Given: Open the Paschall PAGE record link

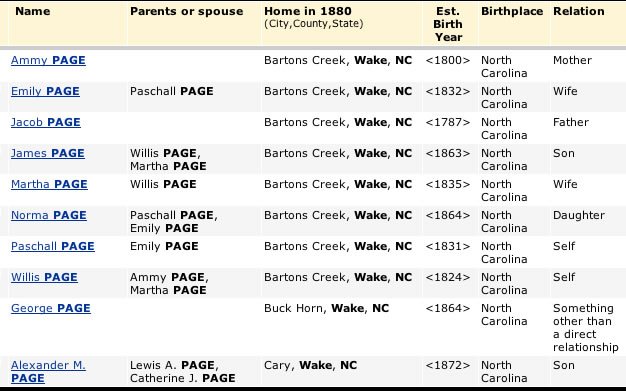Looking at the screenshot, I should point(53,246).
